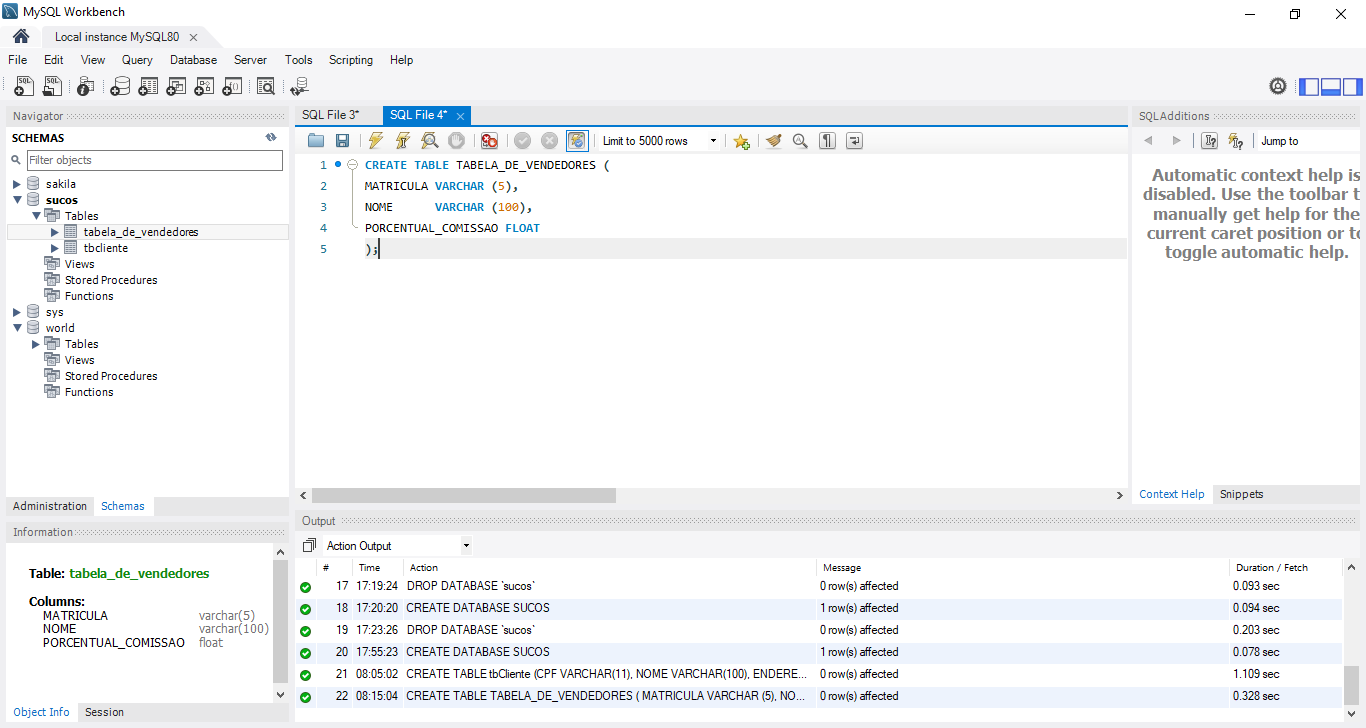Expand Tables folder under world
1366x728 pixels.
coord(36,344)
